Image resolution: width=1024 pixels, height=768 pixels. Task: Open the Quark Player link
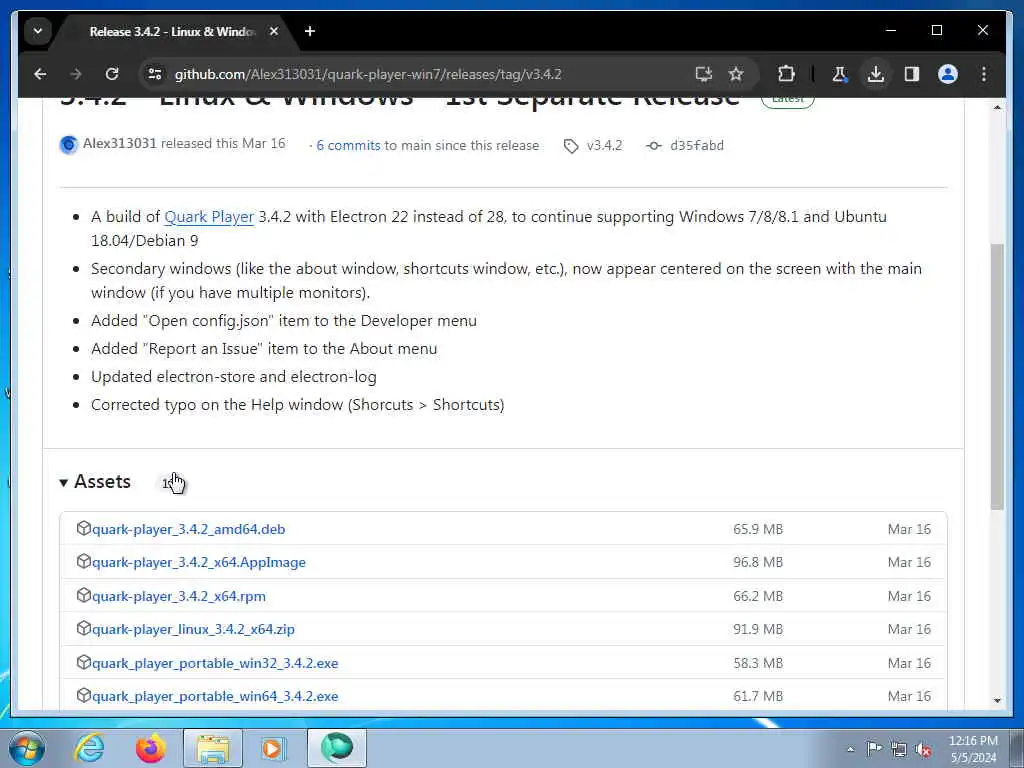tap(209, 217)
